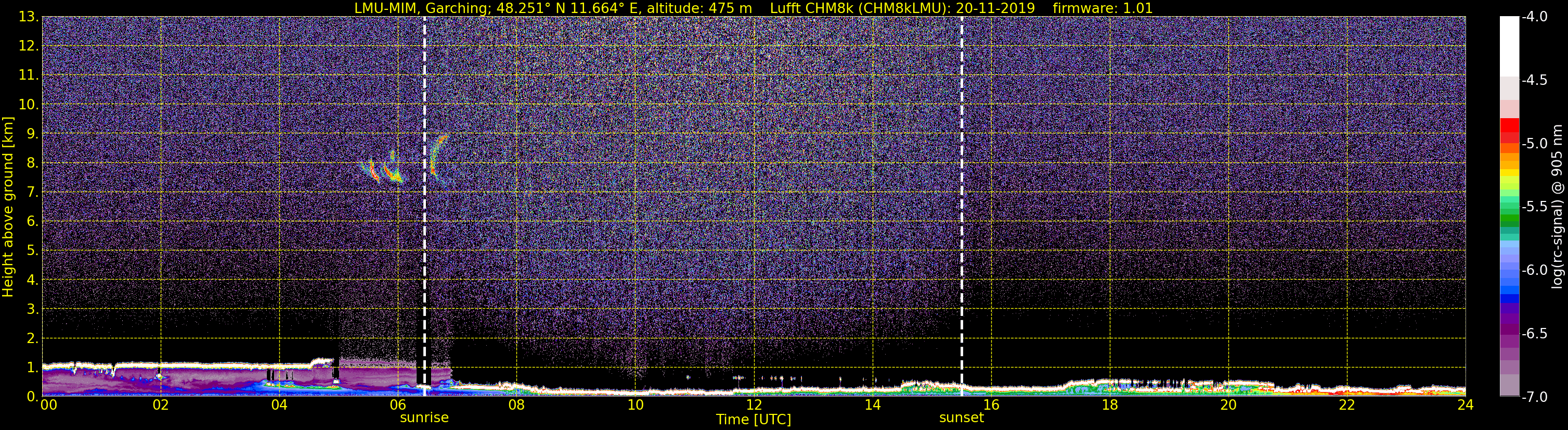This screenshot has width=1568, height=430.
Task: Click the '24' tick label on the time axis
Action: 1465,405
